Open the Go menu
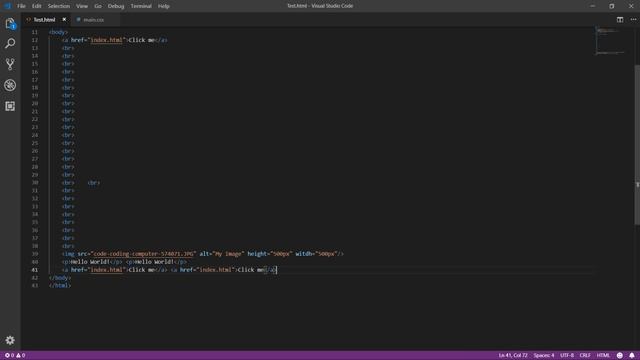Screen dimensions: 640x360 coord(98,6)
